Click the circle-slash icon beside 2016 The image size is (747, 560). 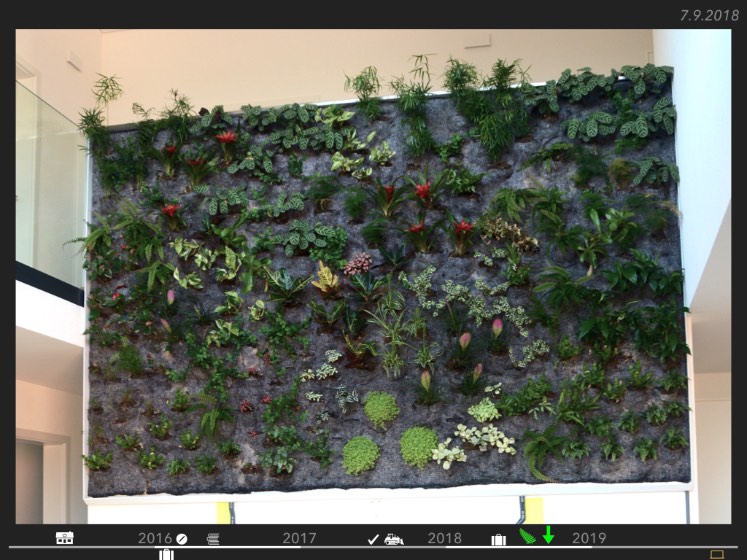pos(182,538)
